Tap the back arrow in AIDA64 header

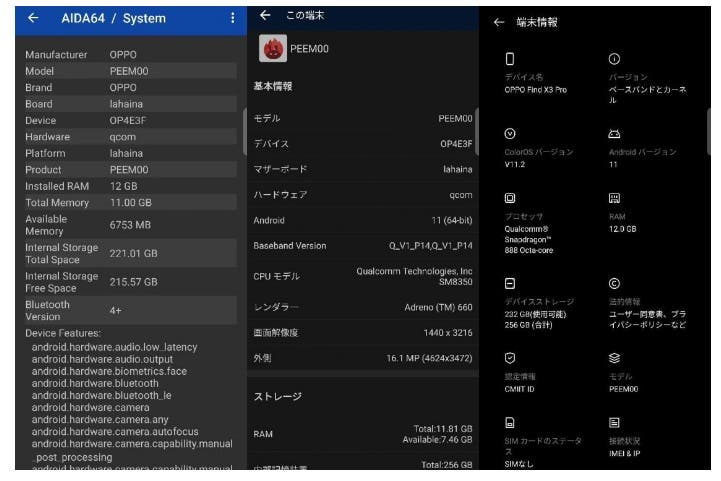[33, 18]
